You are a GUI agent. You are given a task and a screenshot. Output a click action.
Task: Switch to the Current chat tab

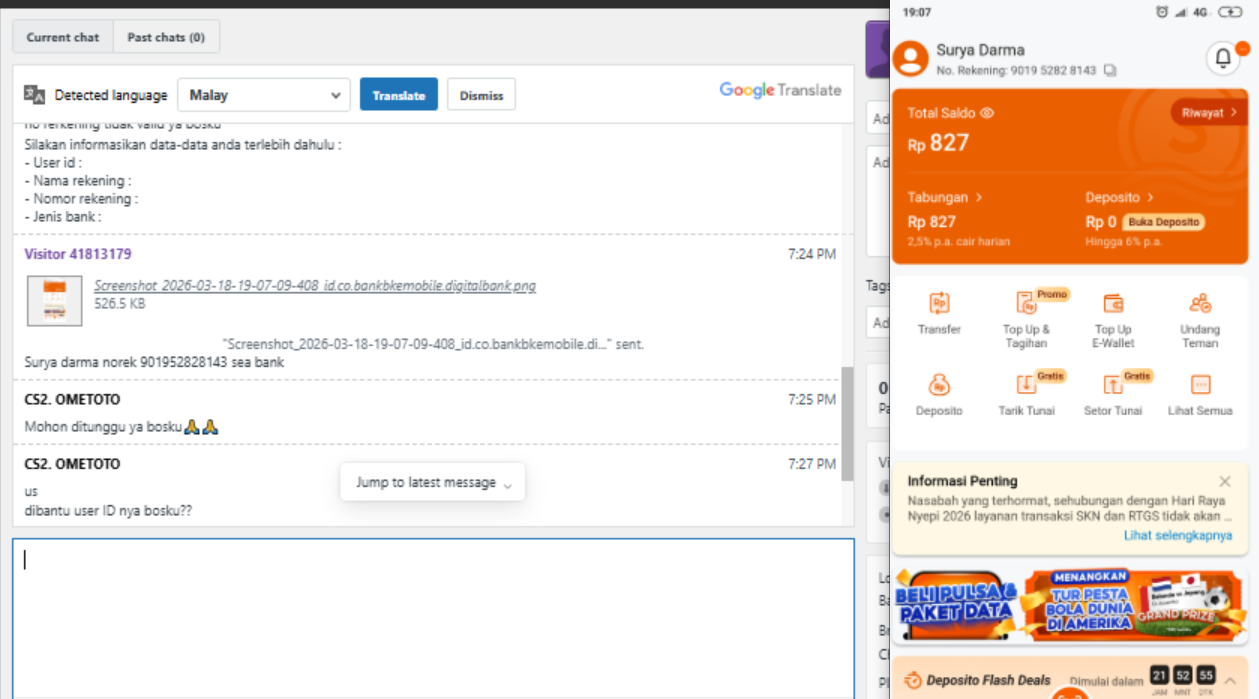(63, 37)
